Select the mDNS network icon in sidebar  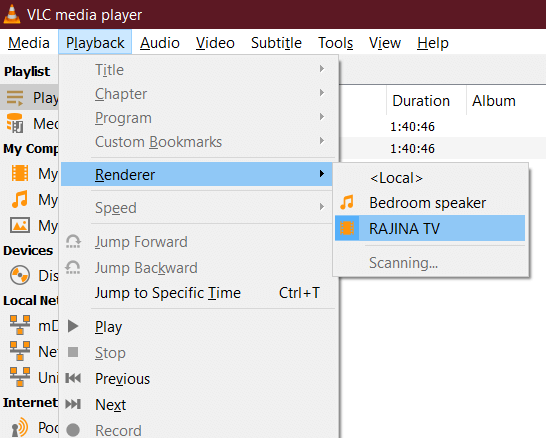click(x=20, y=325)
